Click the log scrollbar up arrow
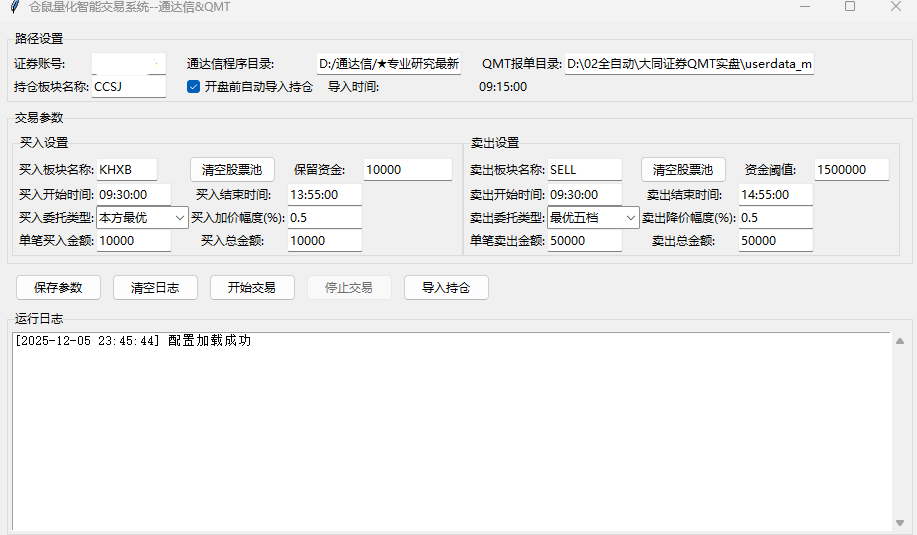Screen dimensions: 917x535 [x=899, y=342]
